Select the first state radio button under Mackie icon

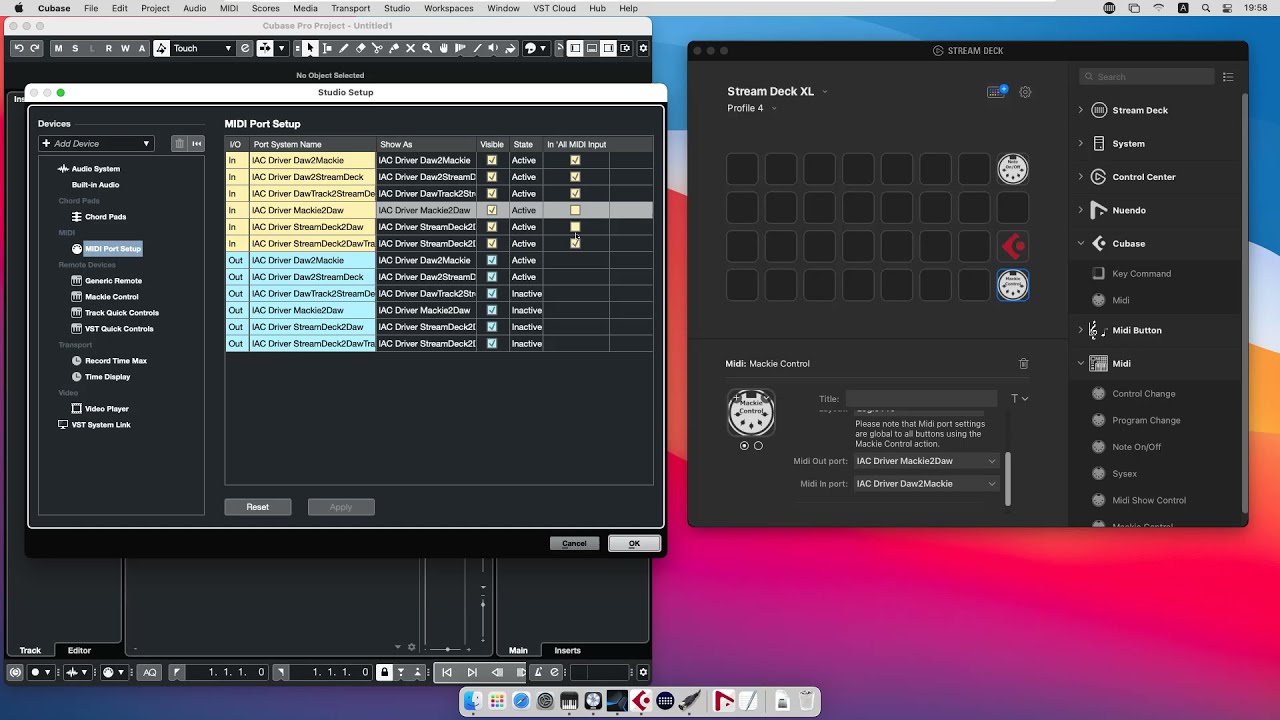click(x=744, y=446)
